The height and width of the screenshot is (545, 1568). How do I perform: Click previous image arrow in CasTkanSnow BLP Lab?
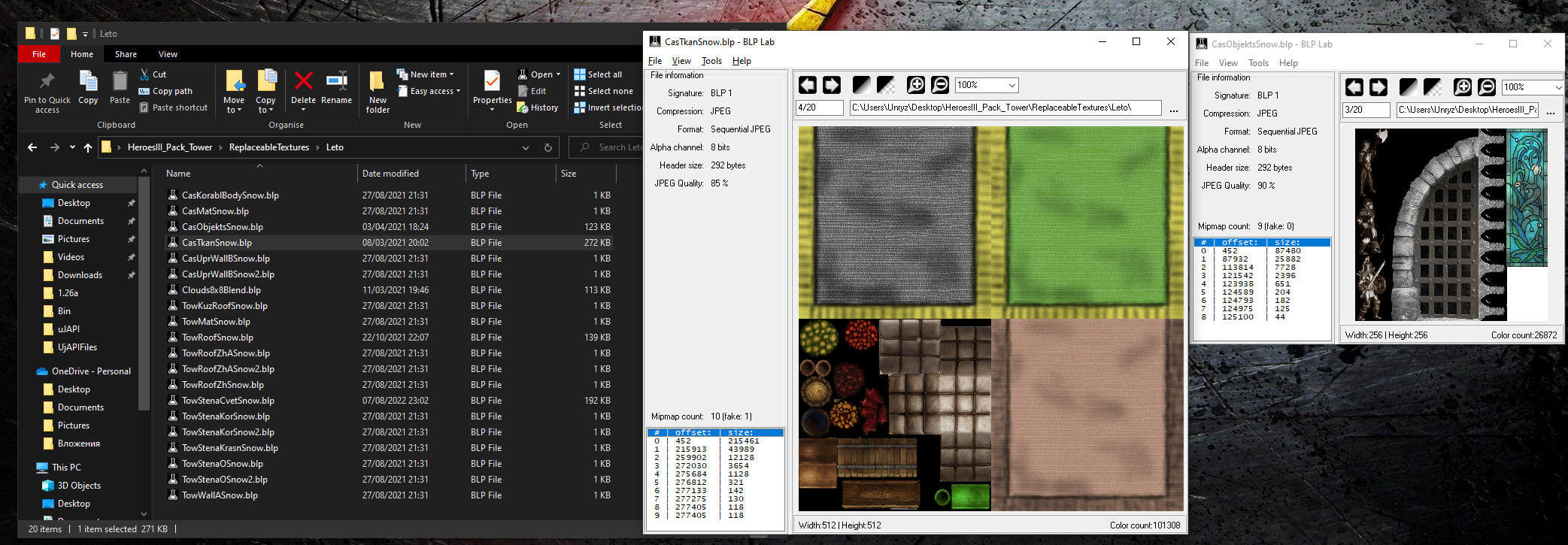[x=808, y=86]
